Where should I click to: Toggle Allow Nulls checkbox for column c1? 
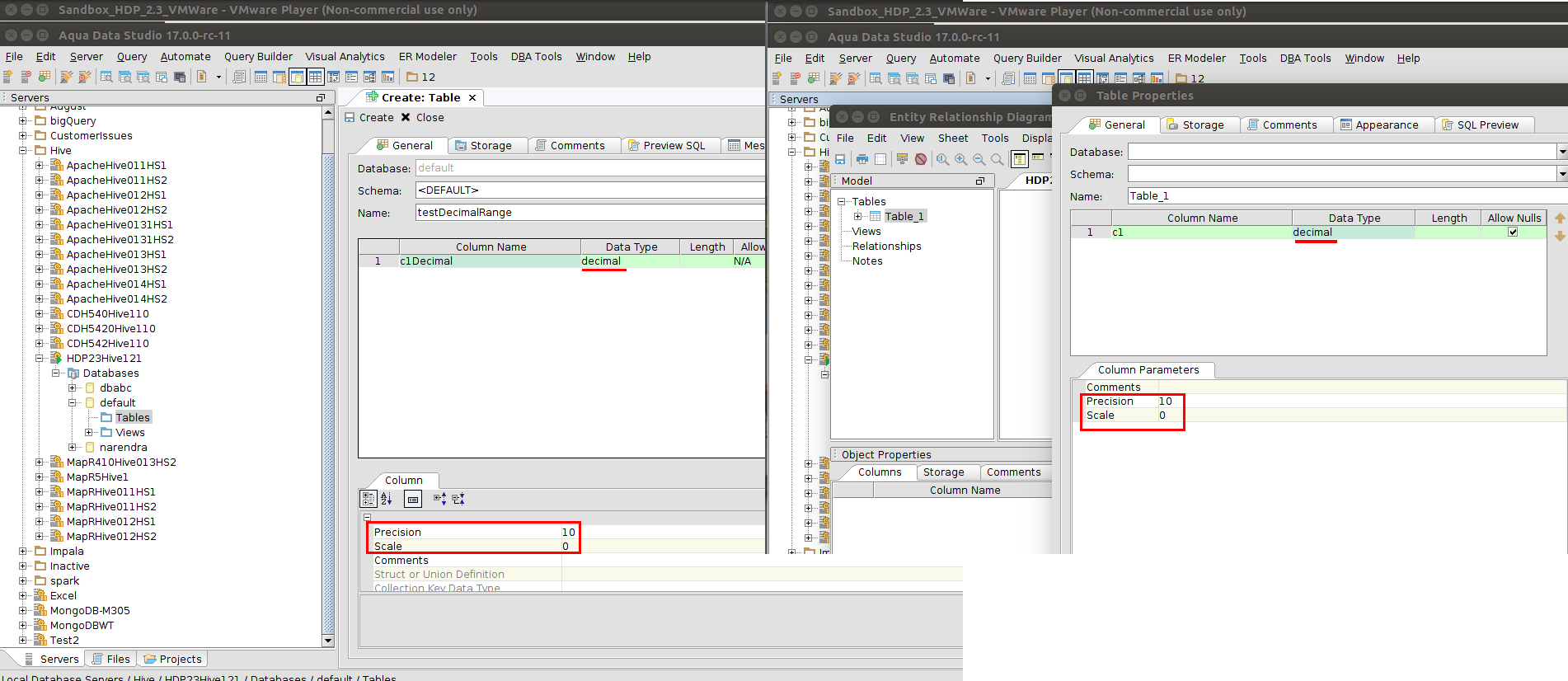tap(1513, 232)
